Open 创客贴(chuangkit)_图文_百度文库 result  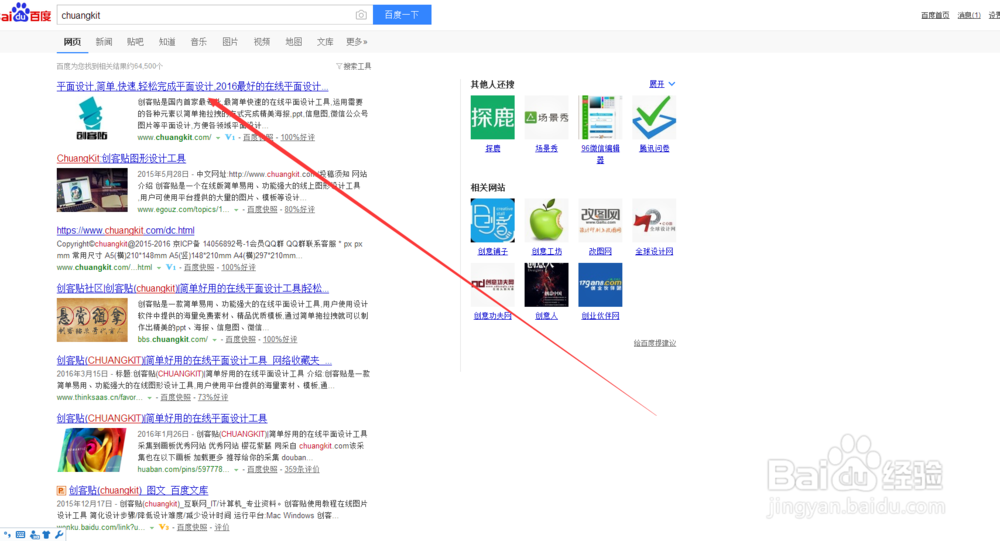138,491
